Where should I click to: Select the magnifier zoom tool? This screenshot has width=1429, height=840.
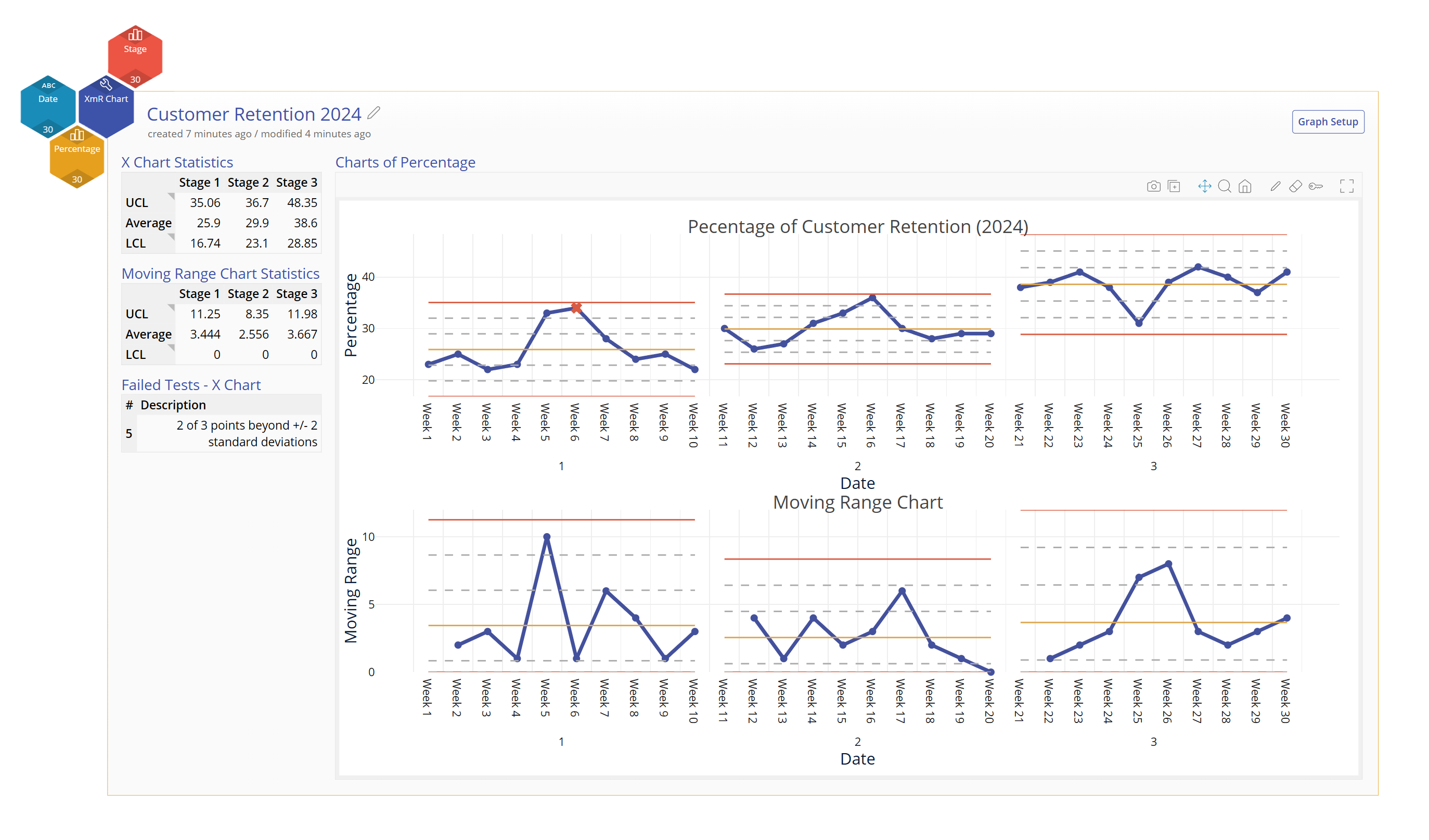1224,187
